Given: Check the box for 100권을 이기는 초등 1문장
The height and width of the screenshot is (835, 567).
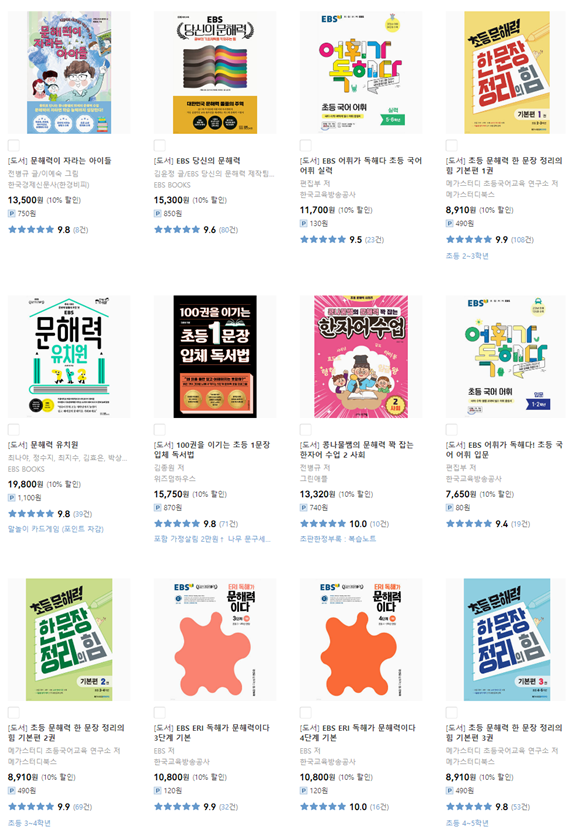Looking at the screenshot, I should pos(160,430).
